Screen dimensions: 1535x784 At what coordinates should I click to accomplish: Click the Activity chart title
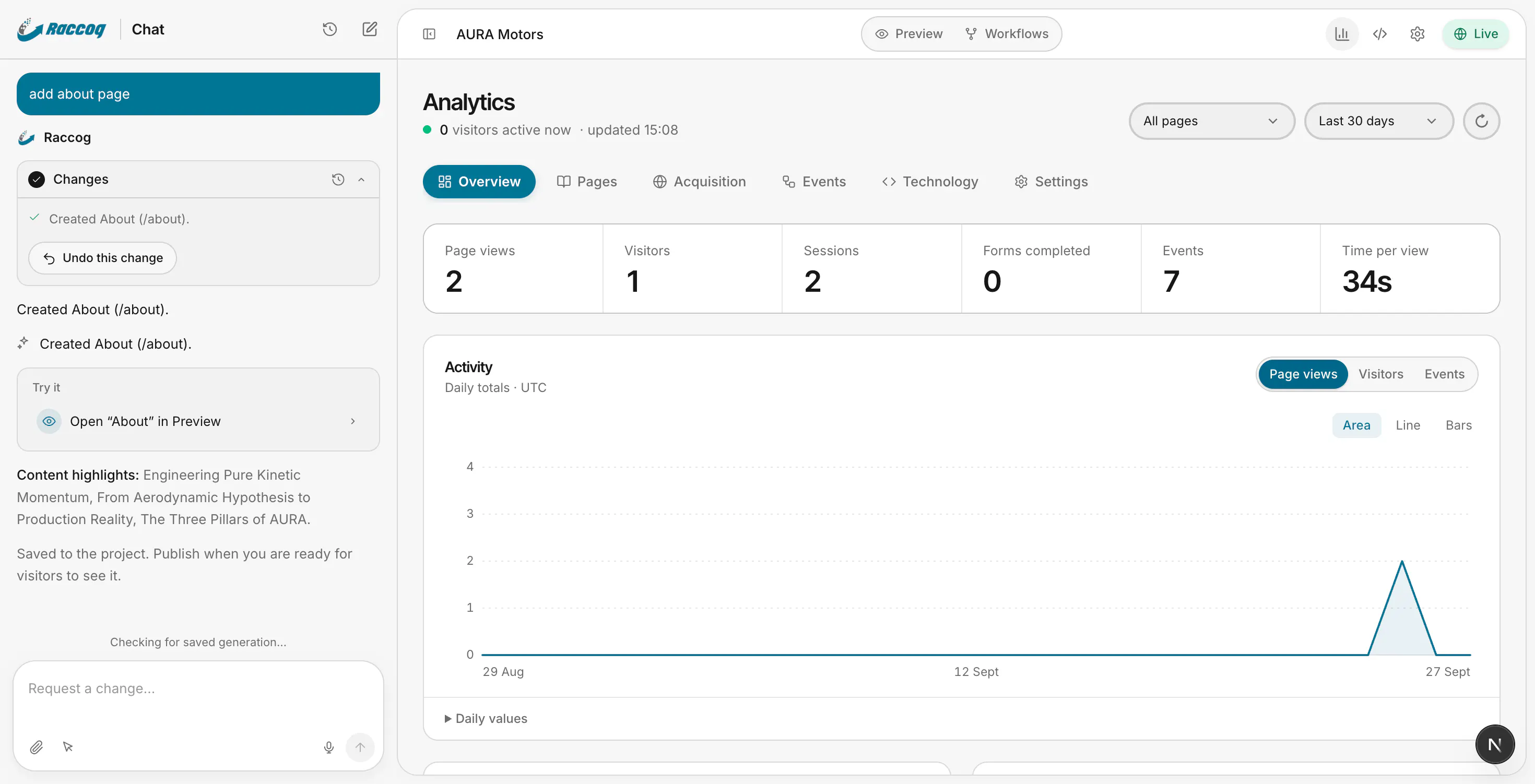click(x=468, y=367)
